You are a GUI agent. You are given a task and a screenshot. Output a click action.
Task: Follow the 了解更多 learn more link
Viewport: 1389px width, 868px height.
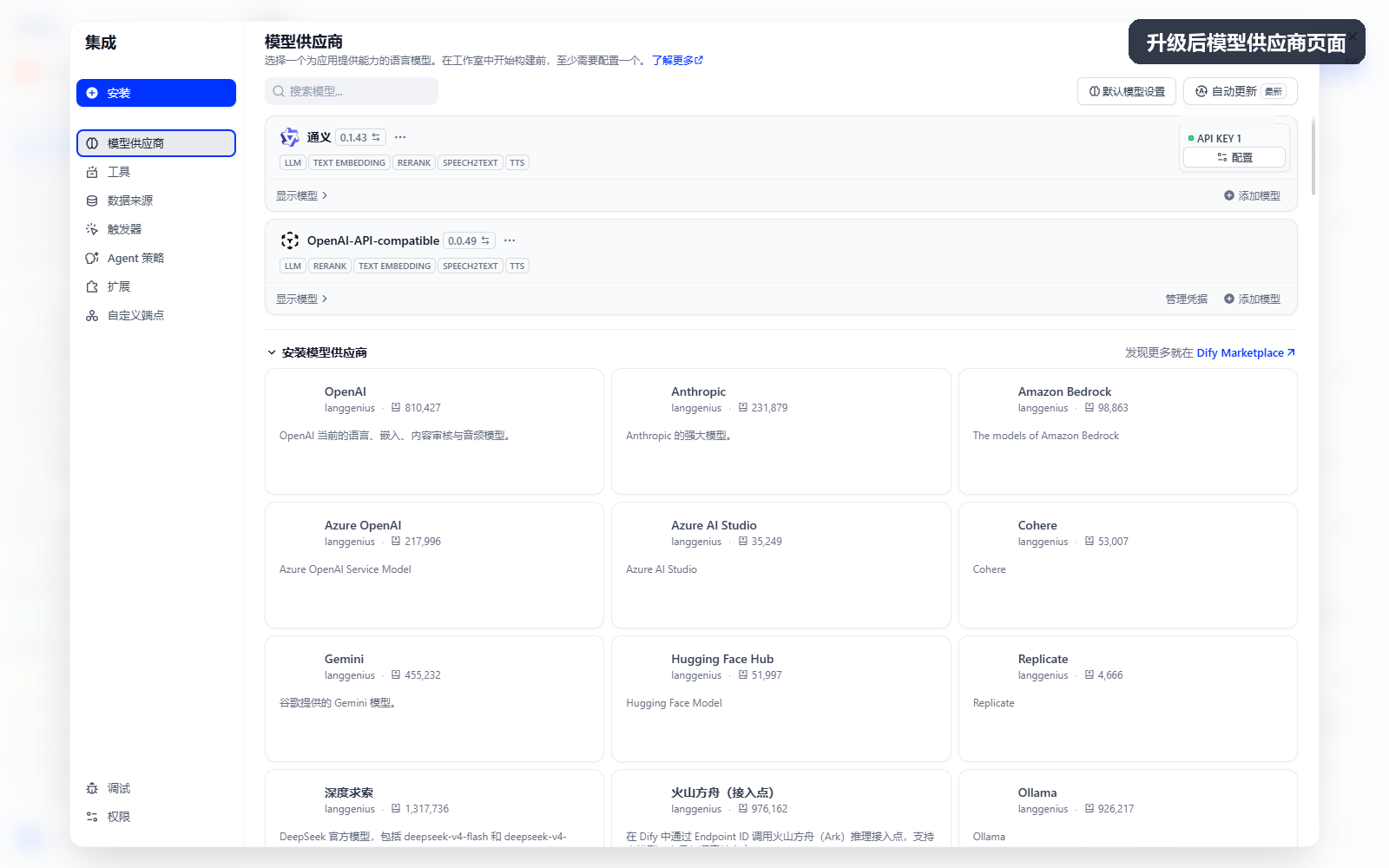pos(677,61)
